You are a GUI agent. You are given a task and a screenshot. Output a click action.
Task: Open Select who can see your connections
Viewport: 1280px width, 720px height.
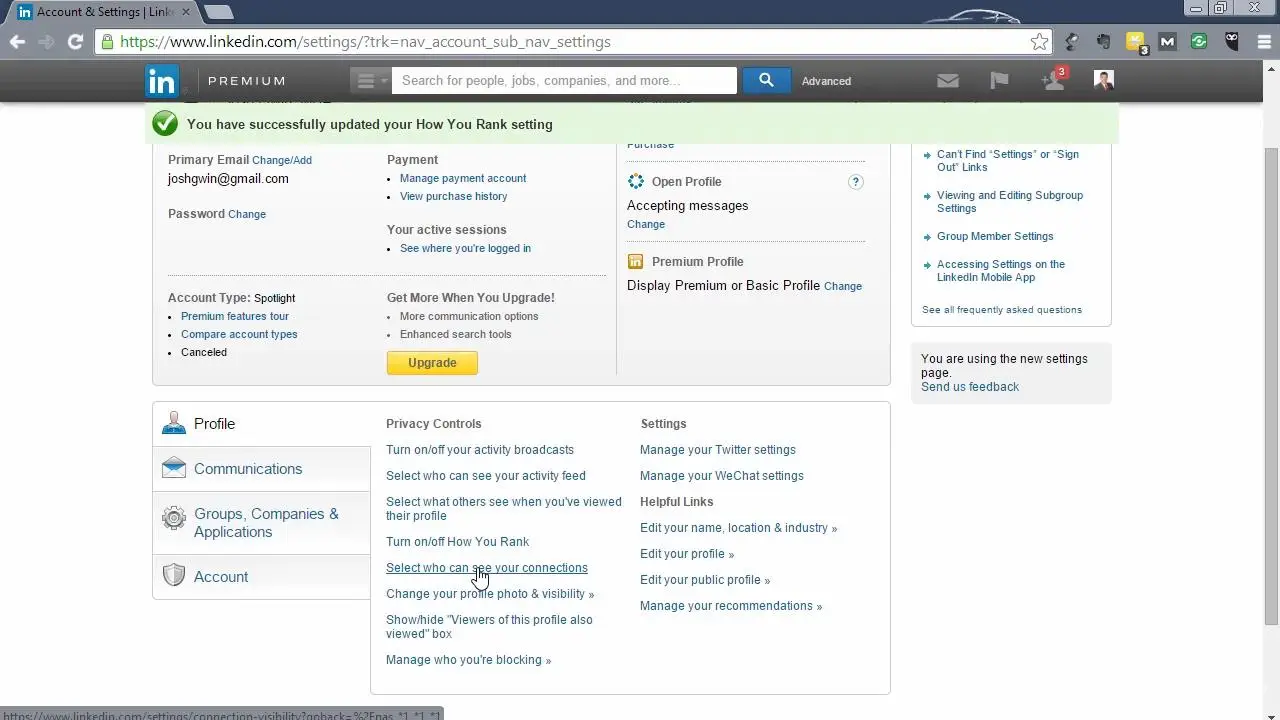(487, 568)
